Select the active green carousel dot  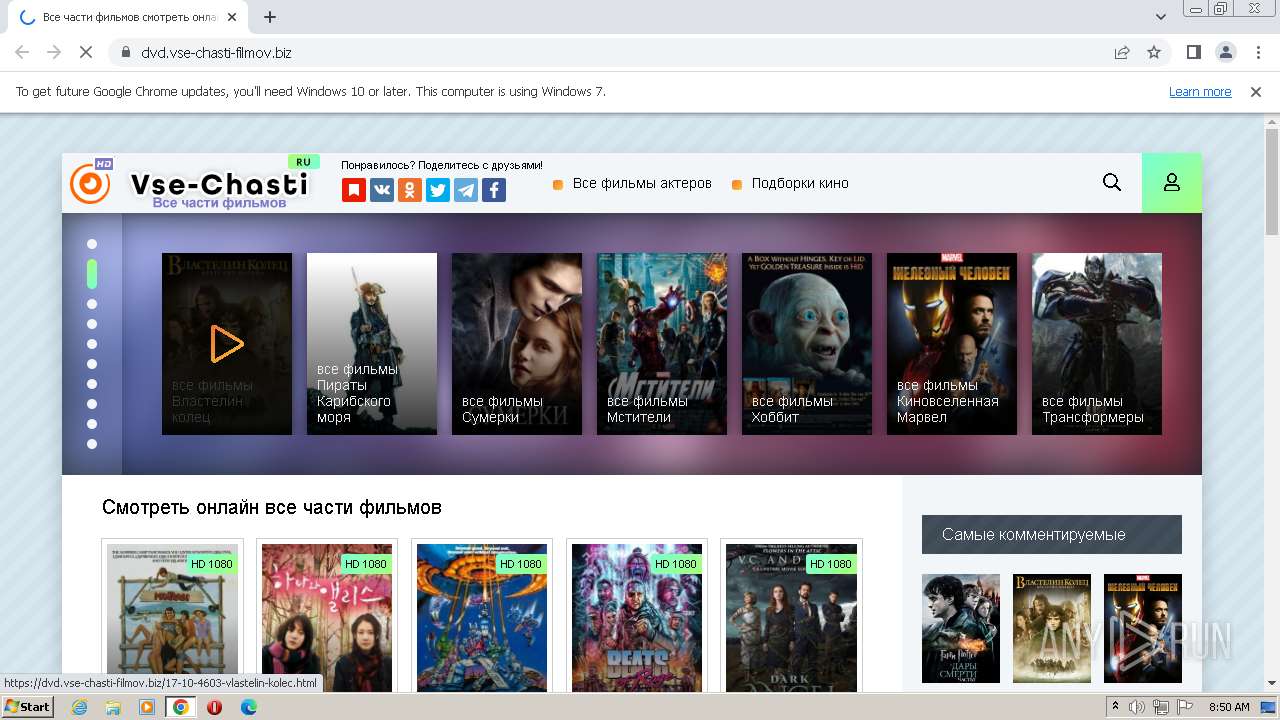92,274
